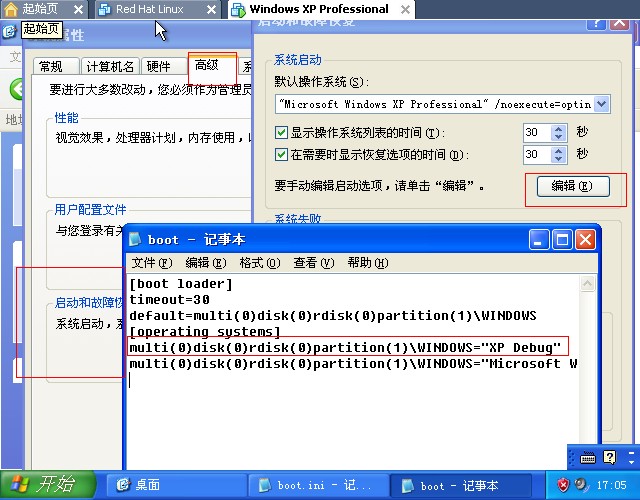The image size is (640, 500).
Task: Toggle 显示操作系统列表的时间 checkbox
Action: pos(281,132)
